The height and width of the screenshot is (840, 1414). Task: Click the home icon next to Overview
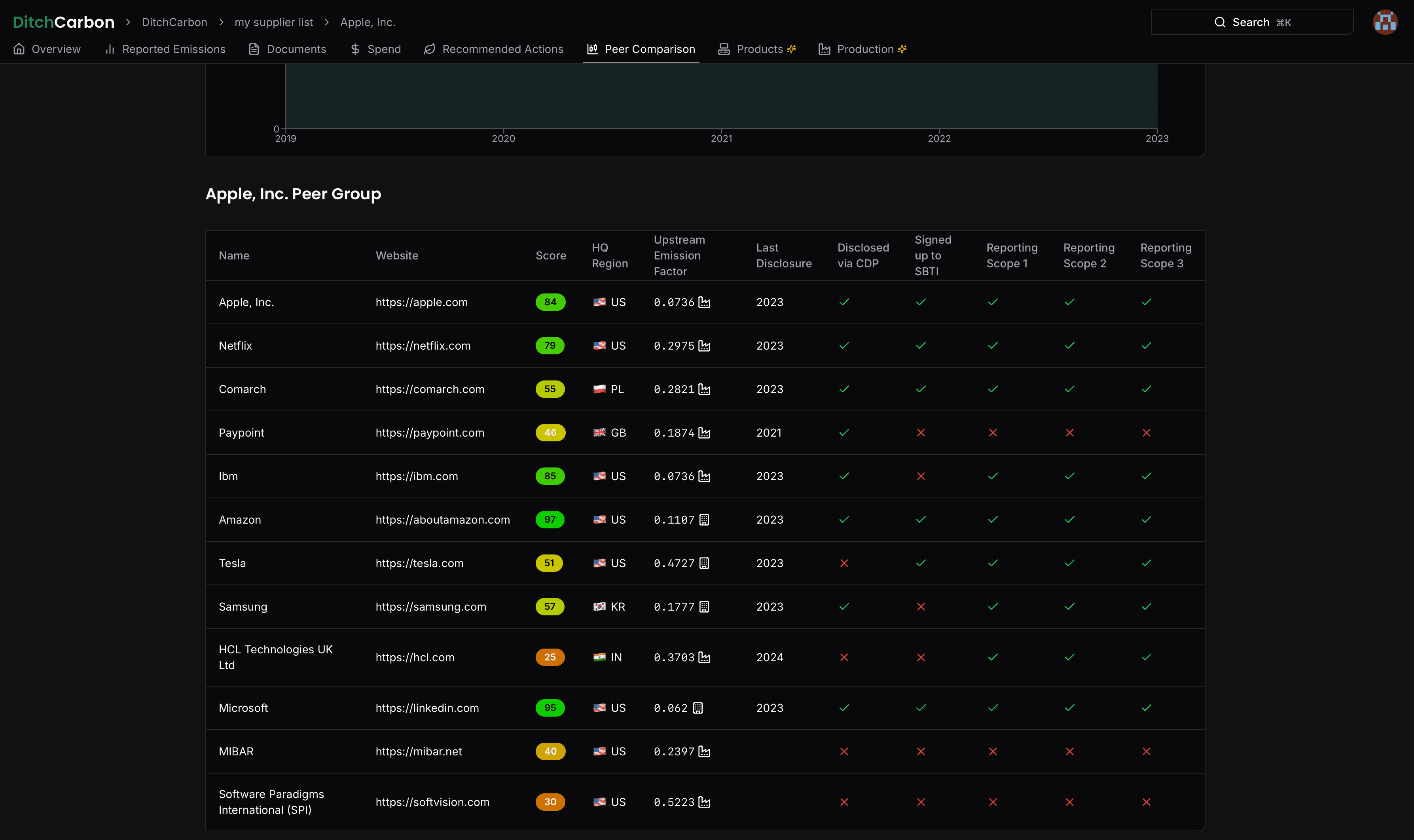coord(19,49)
